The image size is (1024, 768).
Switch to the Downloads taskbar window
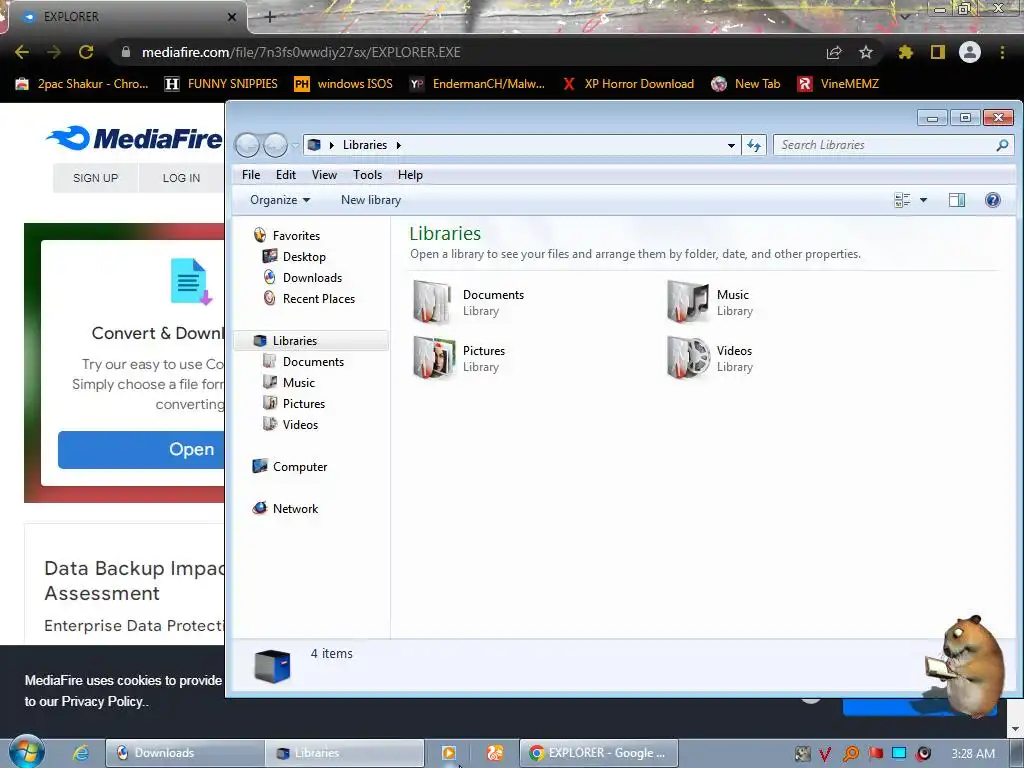pos(185,753)
